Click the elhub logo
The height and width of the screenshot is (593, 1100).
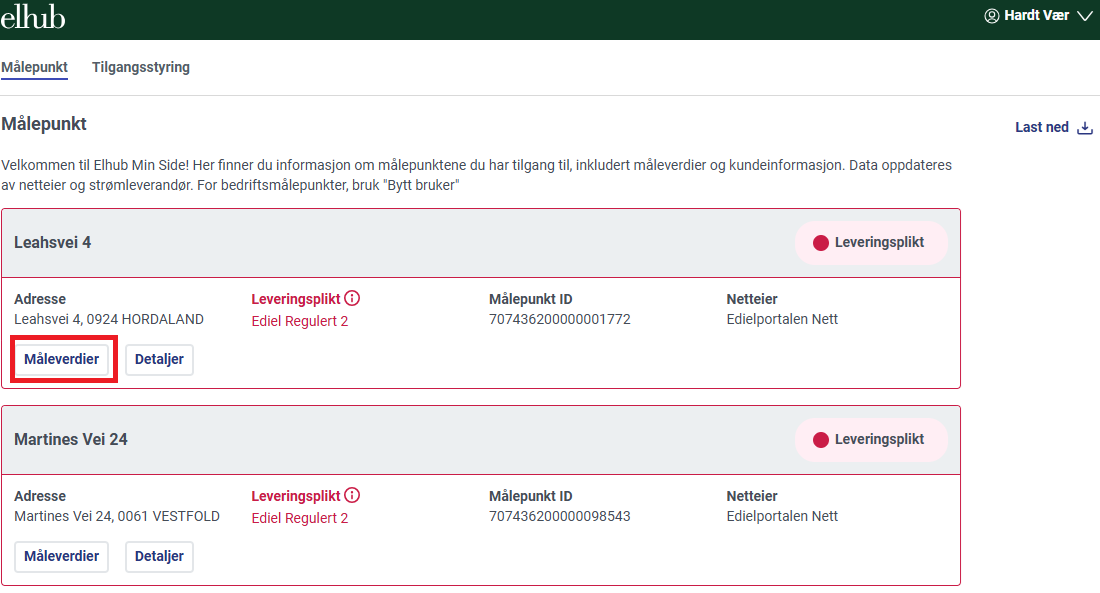pos(33,17)
